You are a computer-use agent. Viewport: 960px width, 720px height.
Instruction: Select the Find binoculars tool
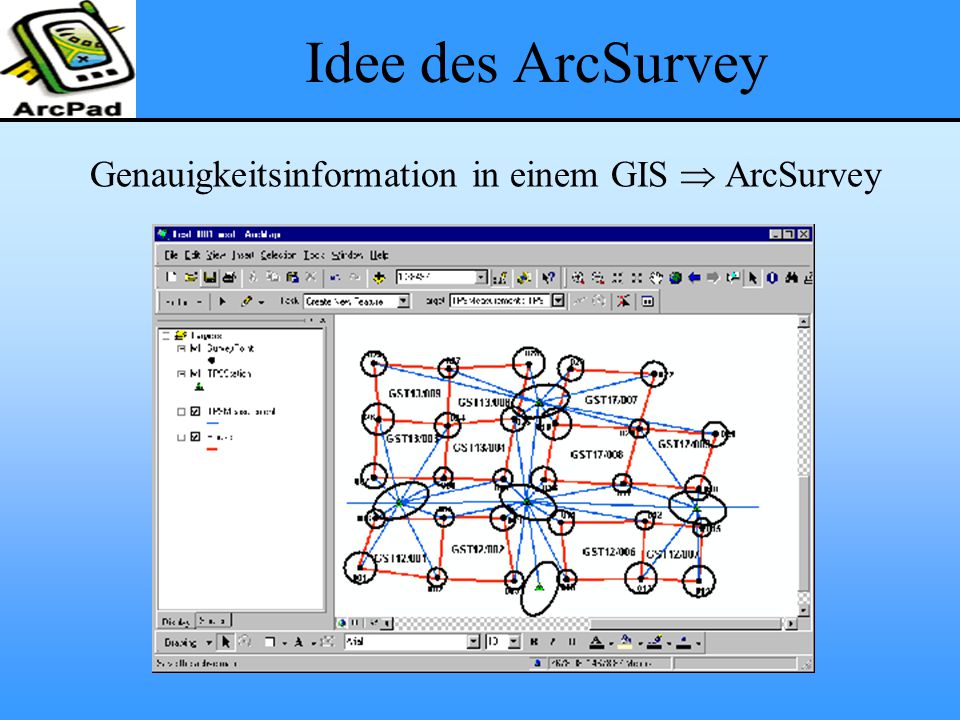tap(792, 277)
